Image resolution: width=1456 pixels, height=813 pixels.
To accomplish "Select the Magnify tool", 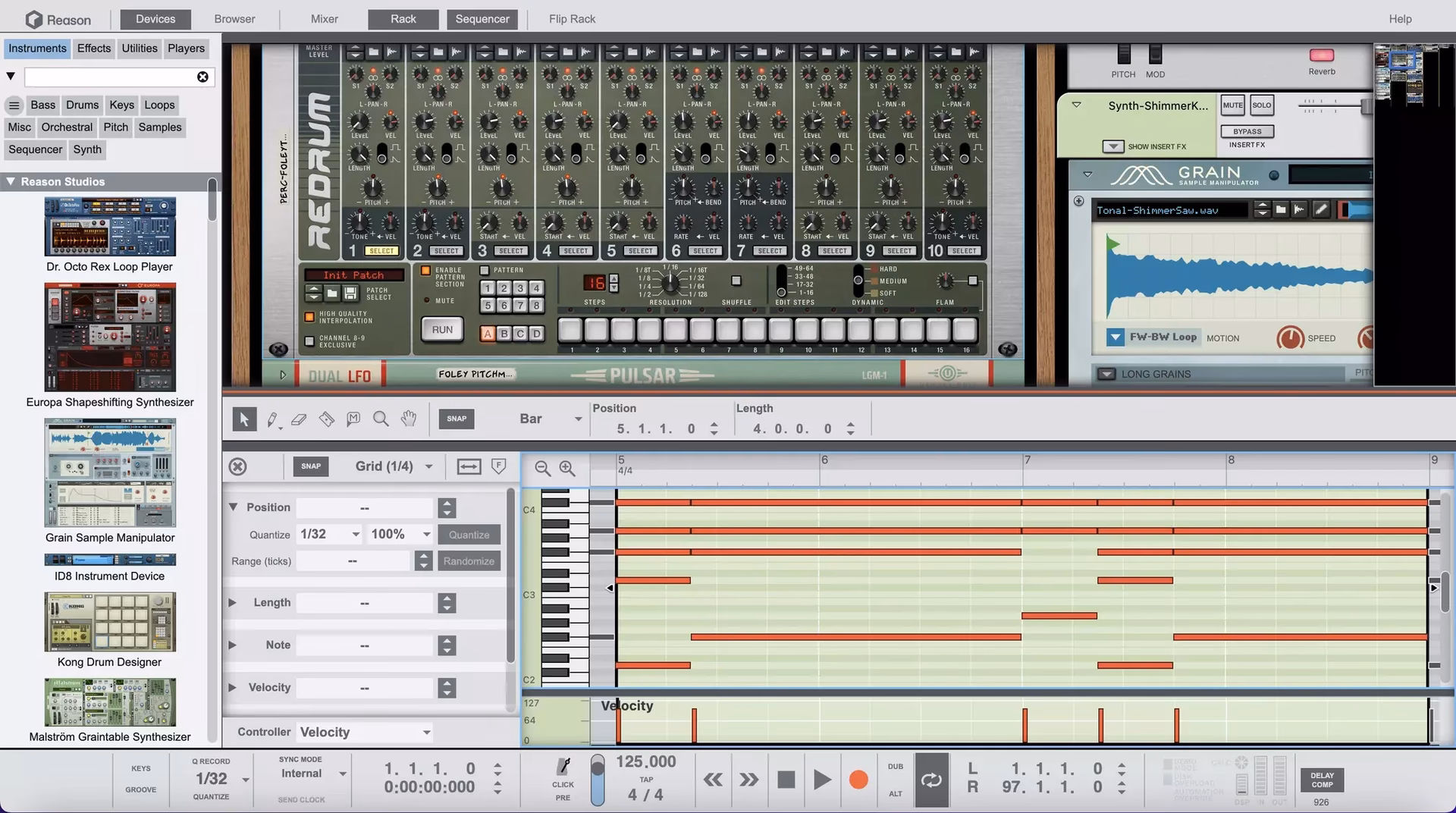I will [381, 419].
